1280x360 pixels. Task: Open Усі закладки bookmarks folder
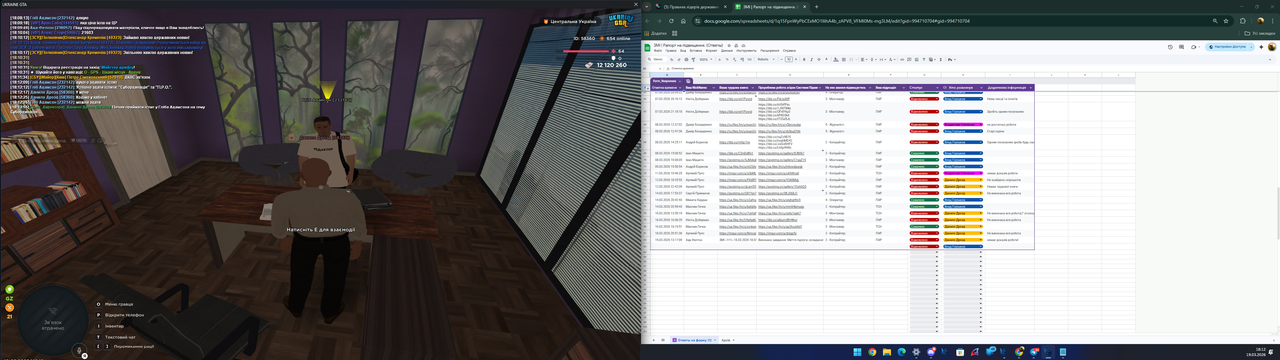tap(1259, 33)
